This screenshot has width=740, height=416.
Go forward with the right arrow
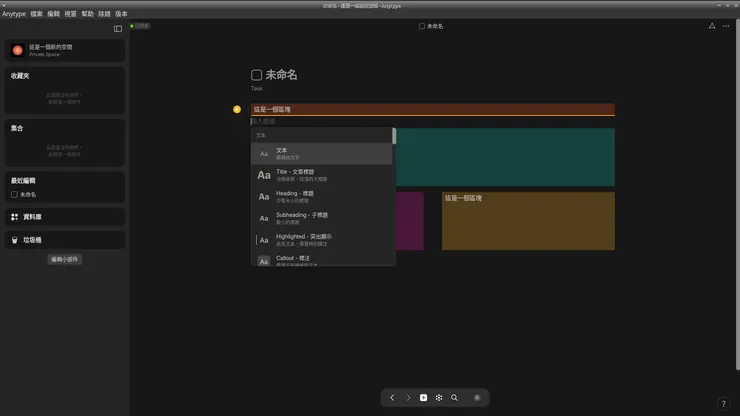[408, 398]
